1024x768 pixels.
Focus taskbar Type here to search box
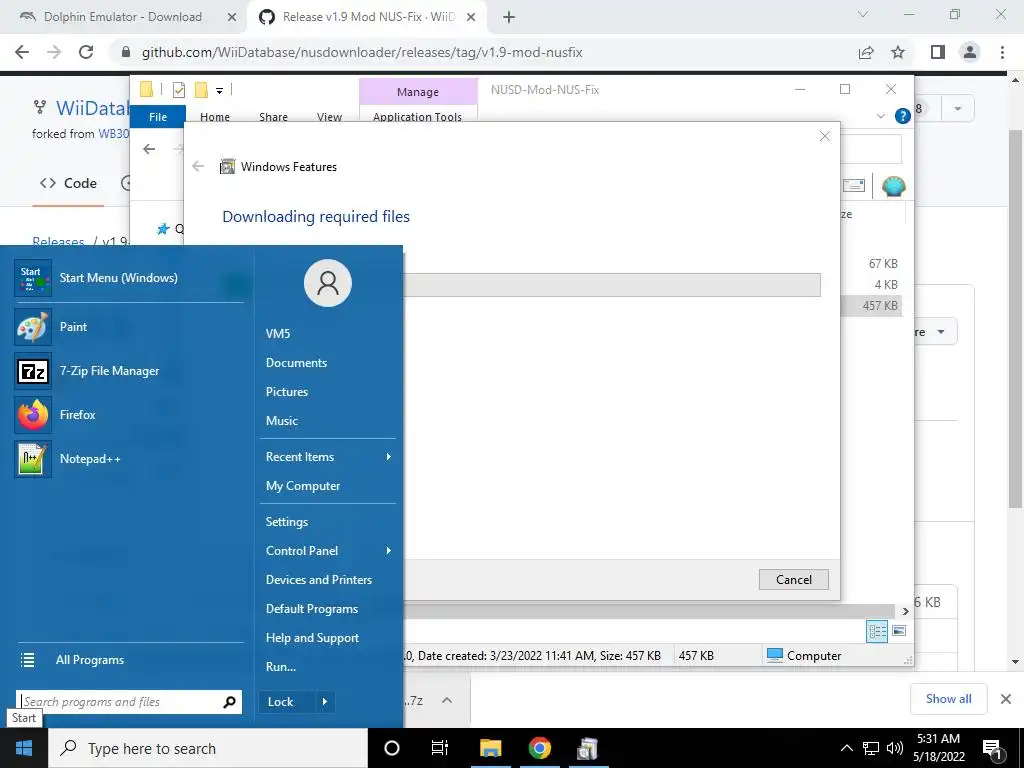tap(208, 748)
